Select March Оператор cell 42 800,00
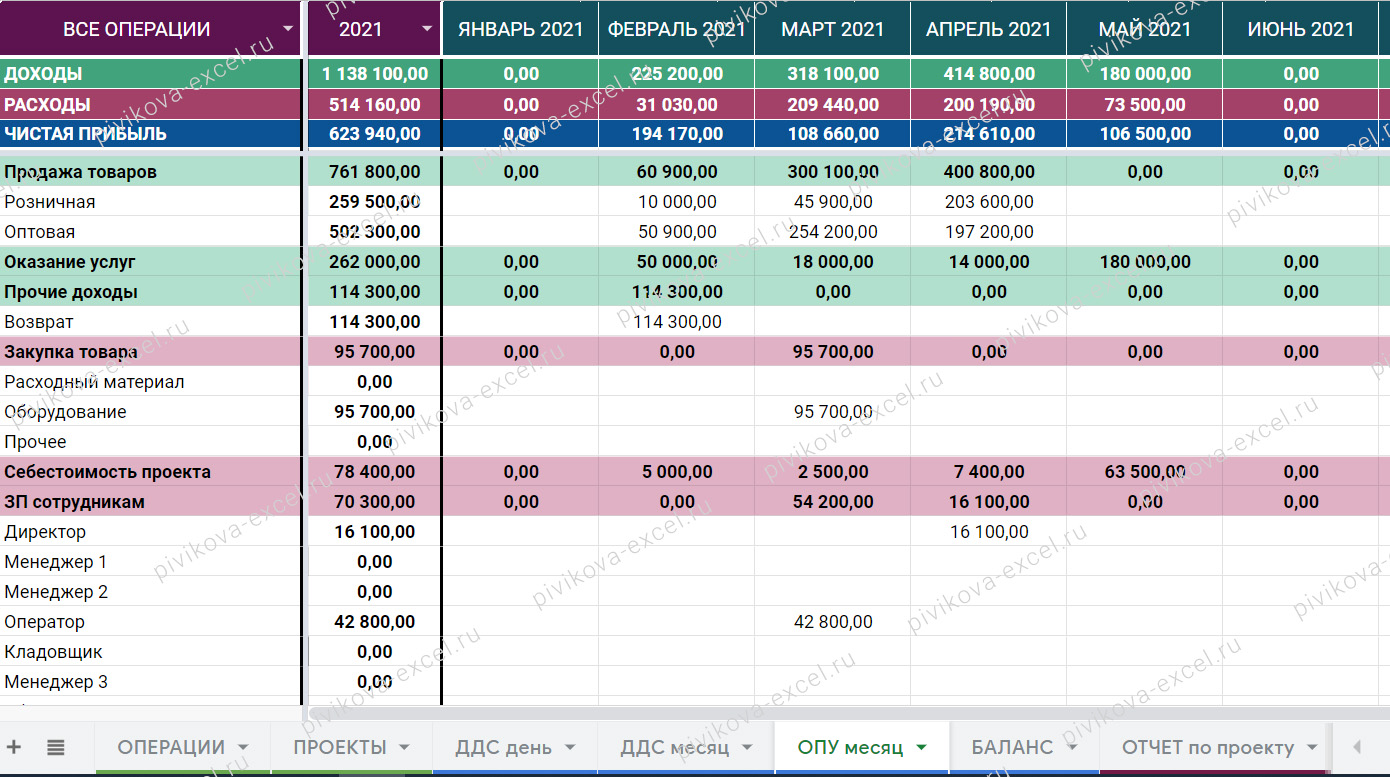This screenshot has height=777, width=1390. (x=833, y=622)
